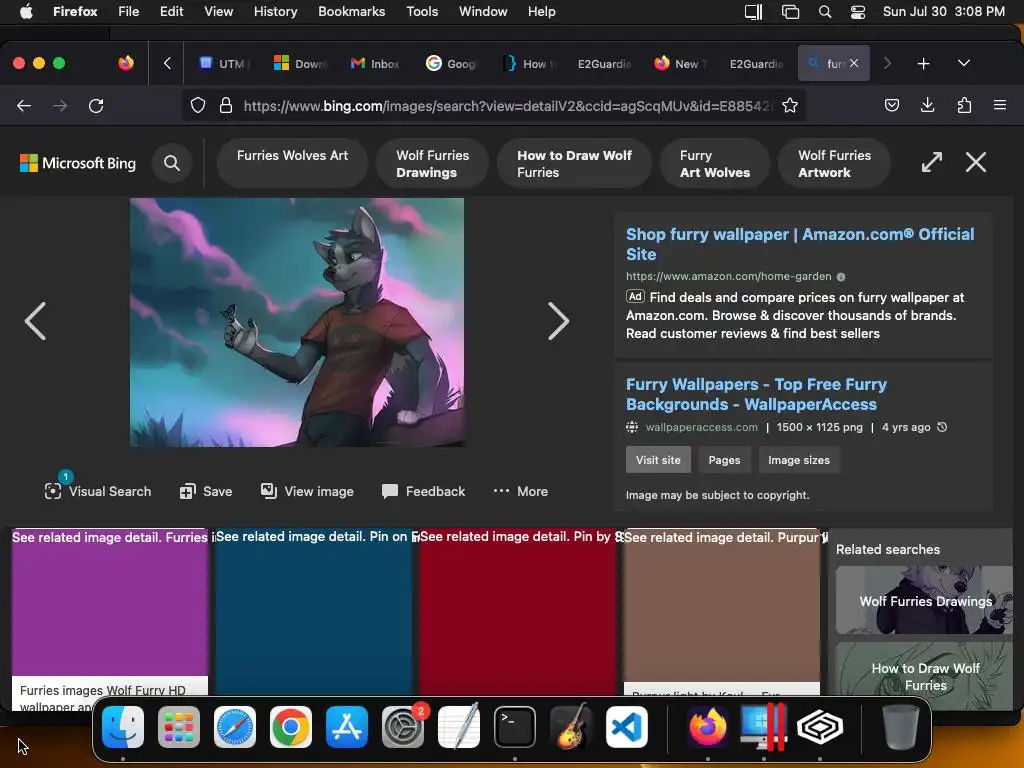Expand image to fullscreen with diagonal arrows
This screenshot has height=768, width=1024.
pyautogui.click(x=932, y=162)
